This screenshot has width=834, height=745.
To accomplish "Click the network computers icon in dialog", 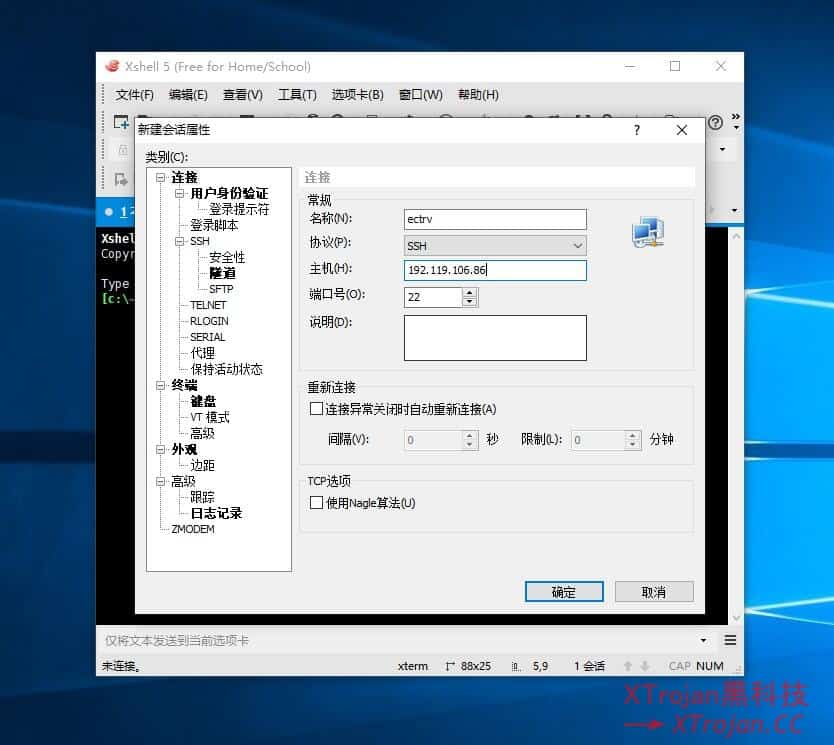I will click(x=648, y=232).
